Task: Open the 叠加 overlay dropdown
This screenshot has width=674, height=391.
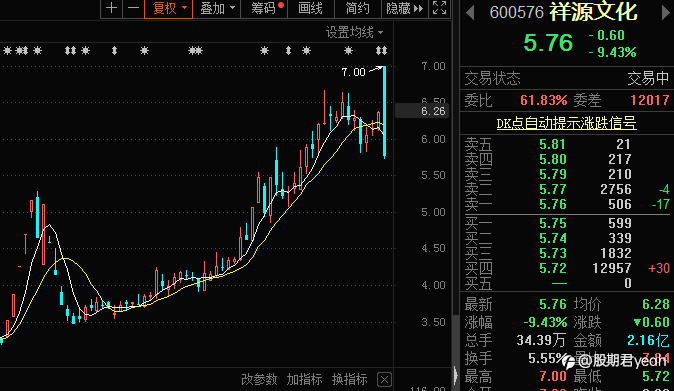Action: pos(217,8)
